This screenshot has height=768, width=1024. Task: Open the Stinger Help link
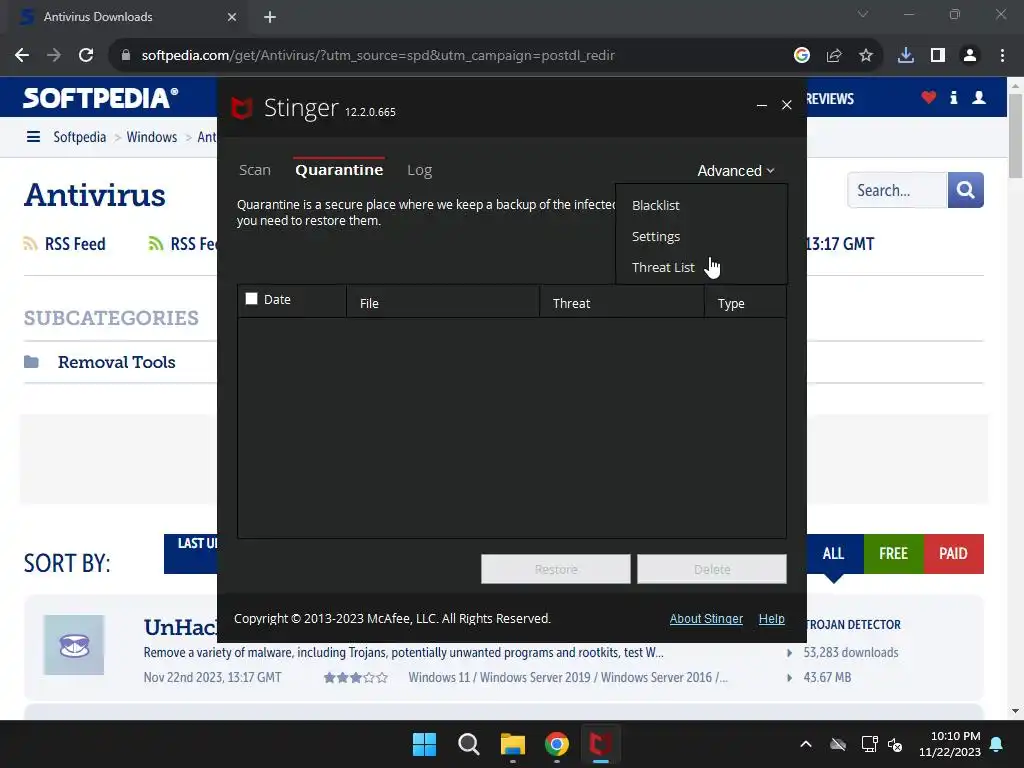771,618
